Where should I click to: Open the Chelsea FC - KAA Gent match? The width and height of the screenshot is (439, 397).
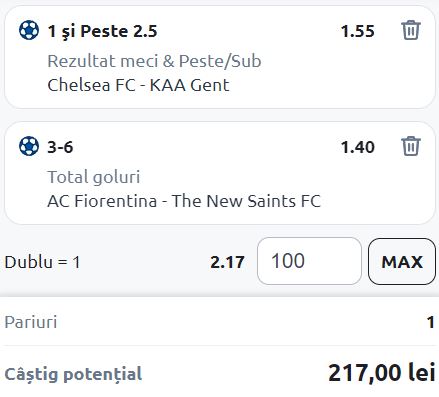click(x=138, y=85)
